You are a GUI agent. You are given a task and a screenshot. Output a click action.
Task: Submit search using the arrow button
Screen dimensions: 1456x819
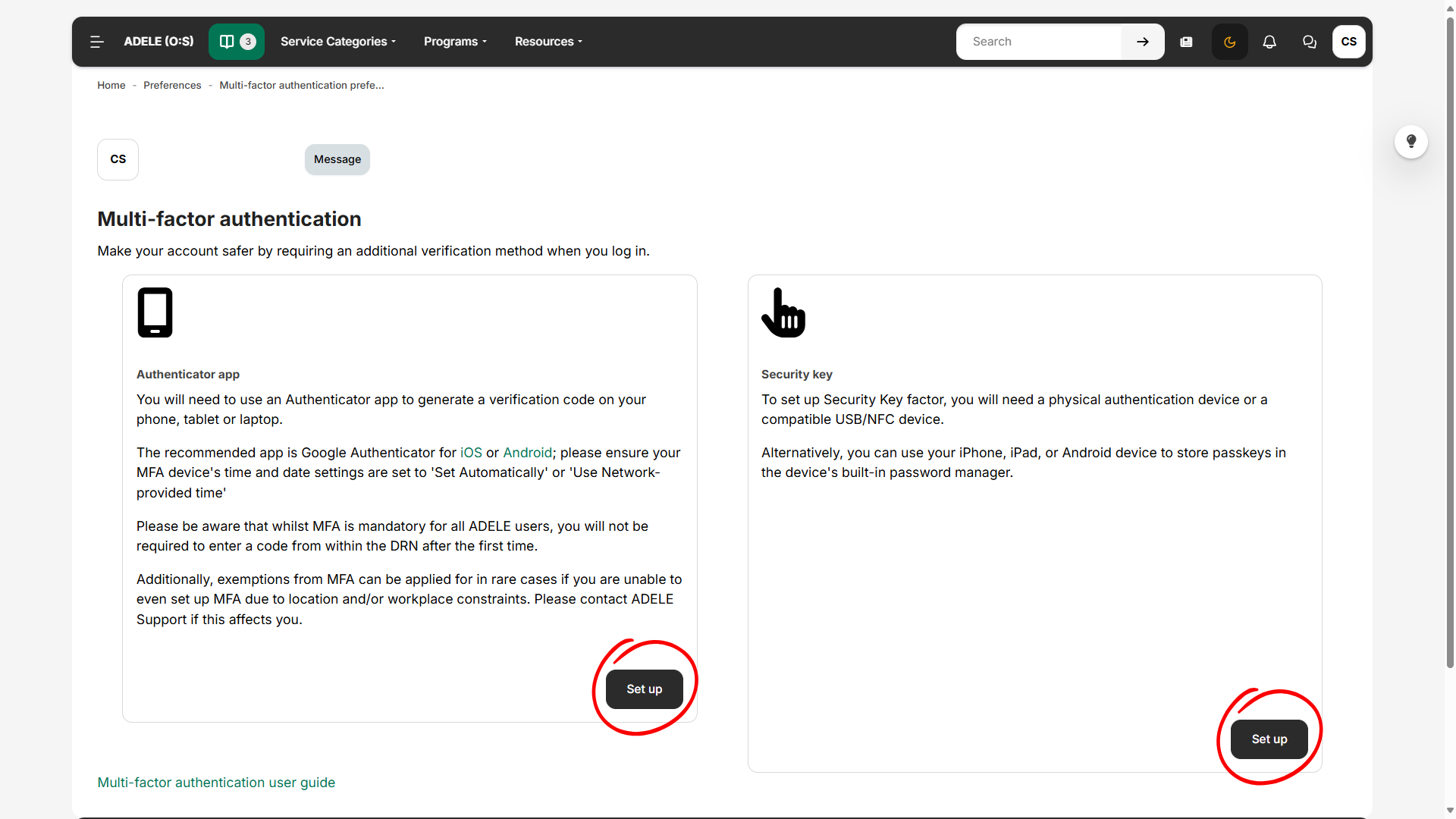click(x=1142, y=42)
